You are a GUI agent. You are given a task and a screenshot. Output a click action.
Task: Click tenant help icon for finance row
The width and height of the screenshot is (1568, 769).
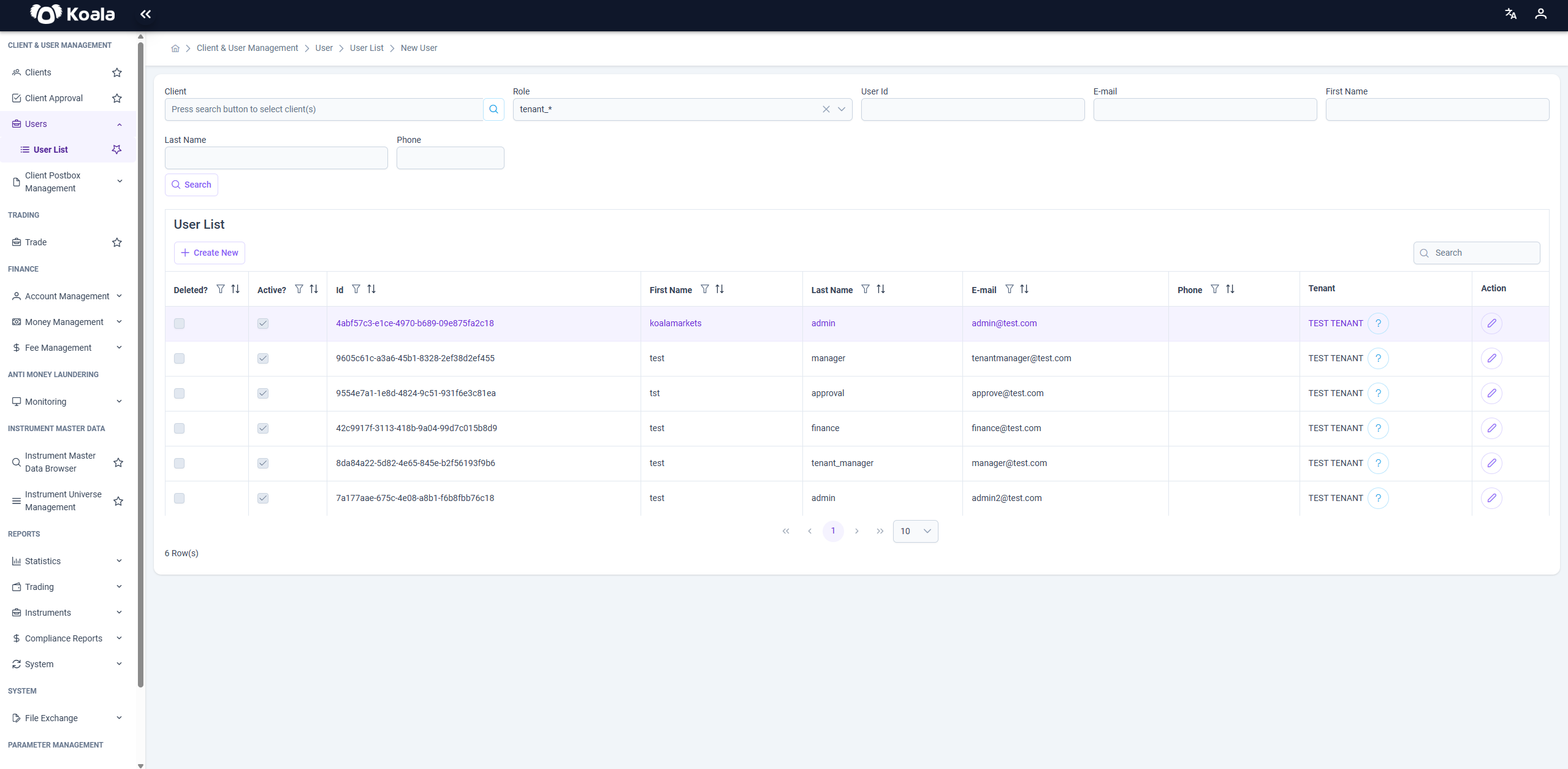[x=1378, y=428]
